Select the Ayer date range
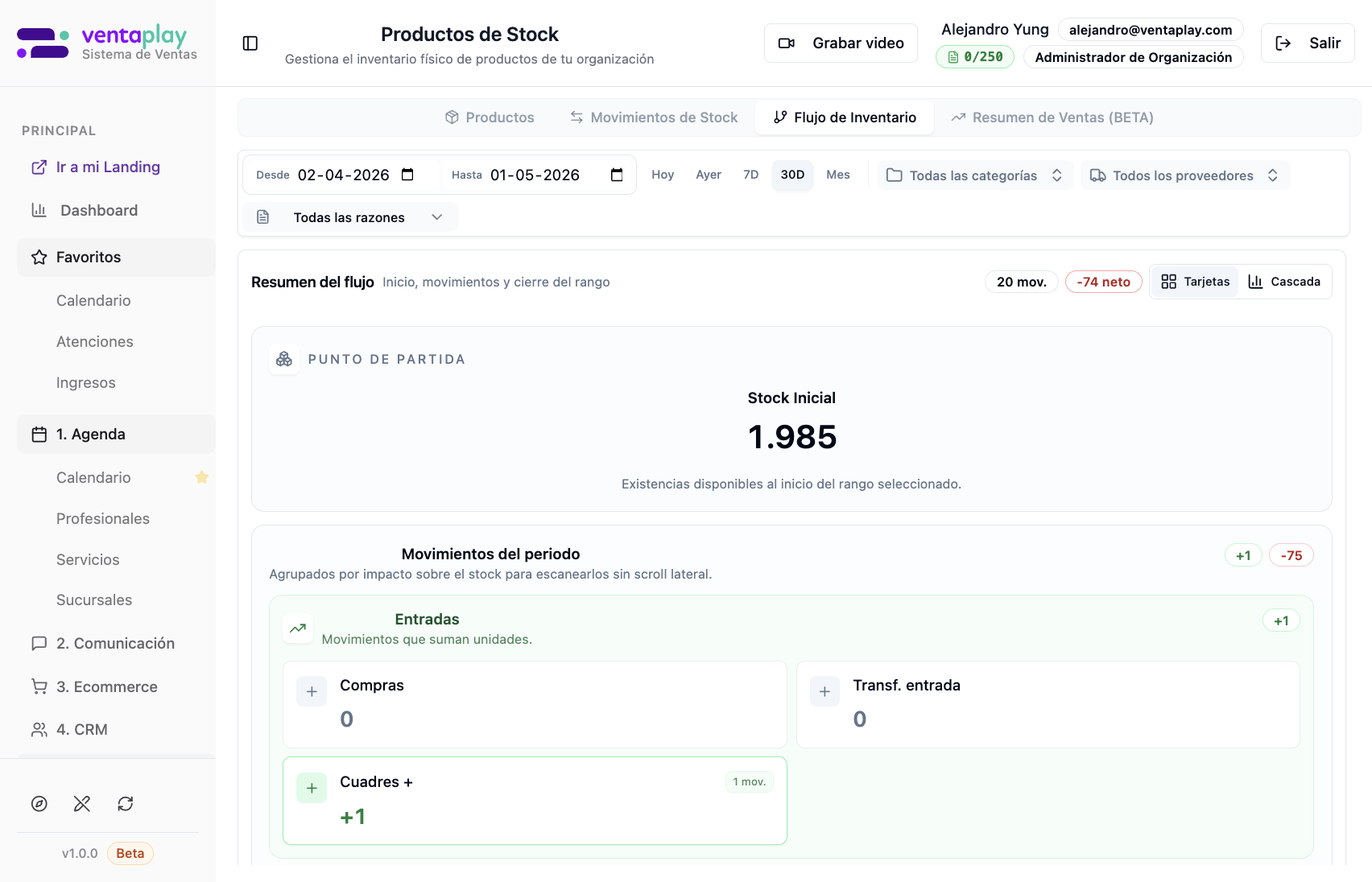This screenshot has height=882, width=1372. (709, 175)
